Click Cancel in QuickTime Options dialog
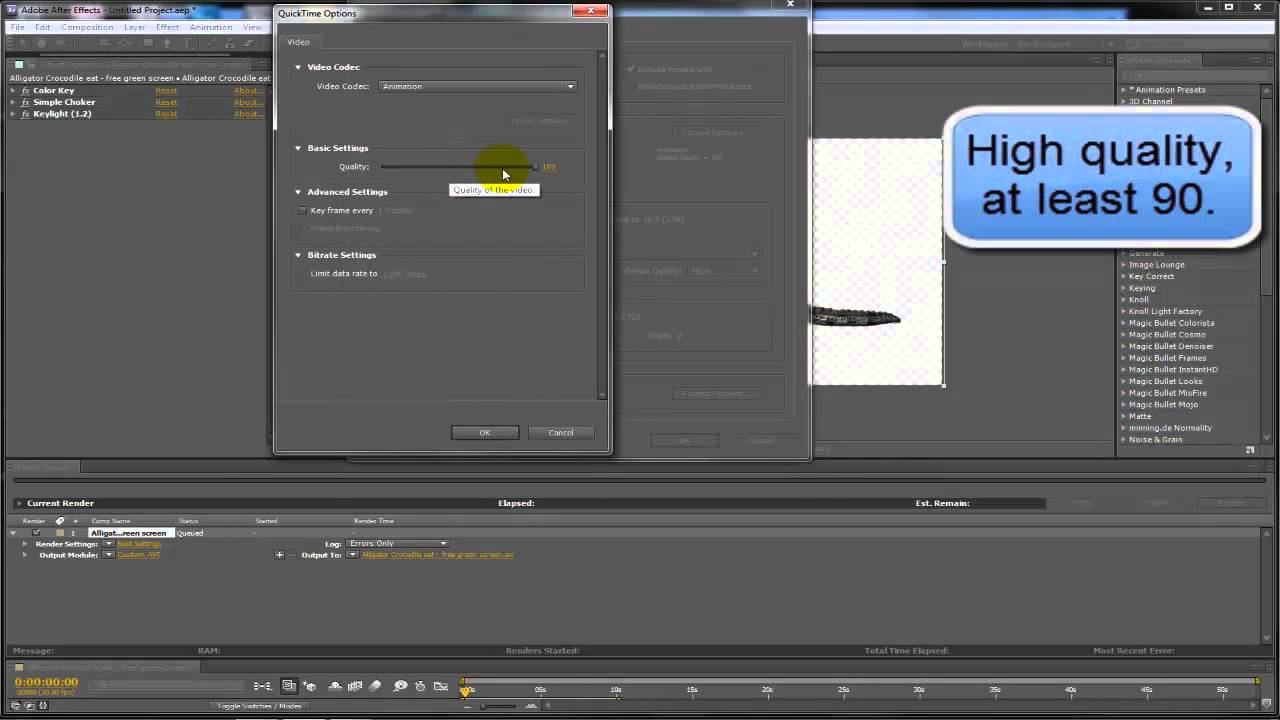The image size is (1280, 720). (561, 433)
